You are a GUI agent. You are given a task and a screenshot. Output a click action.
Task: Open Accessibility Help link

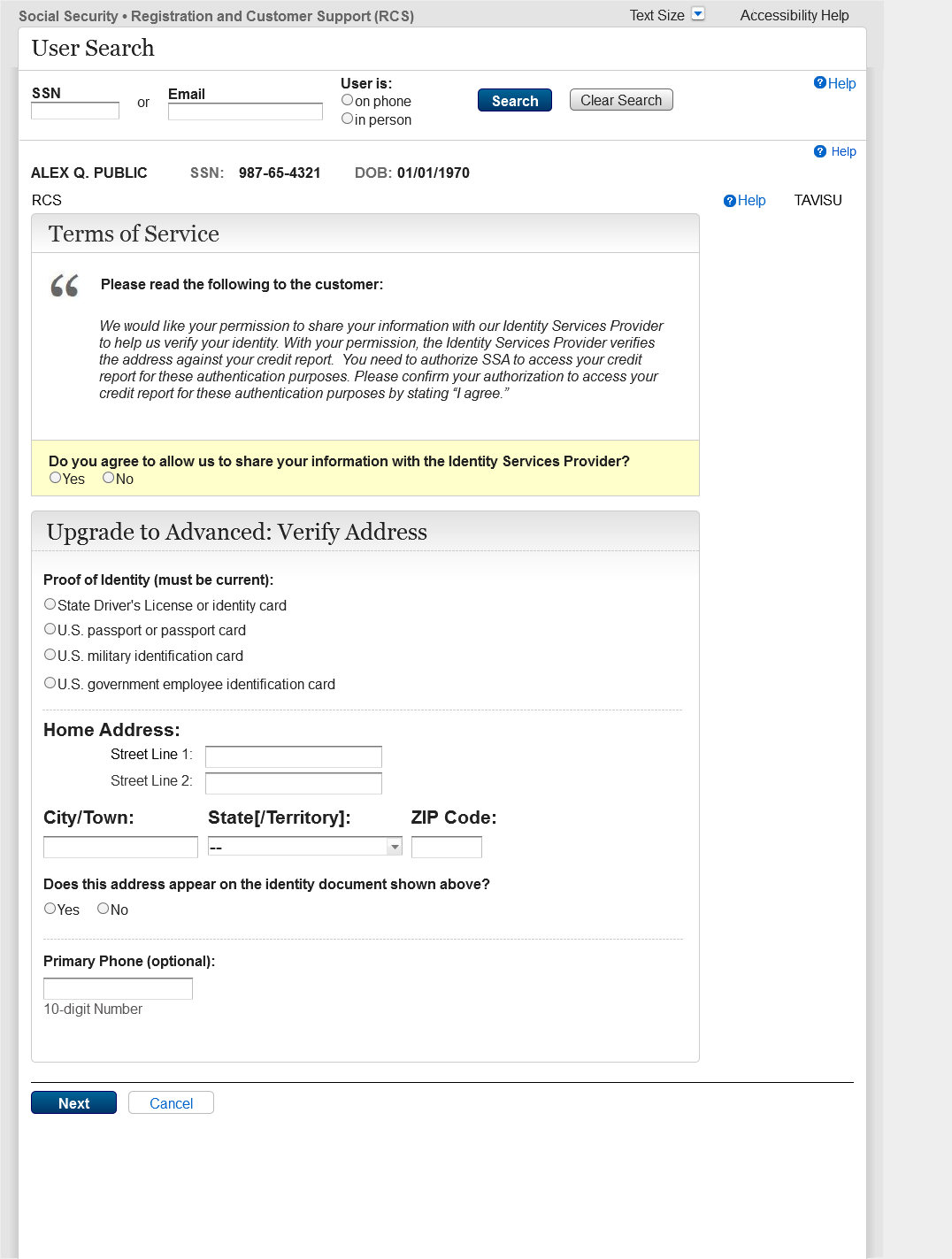(794, 15)
